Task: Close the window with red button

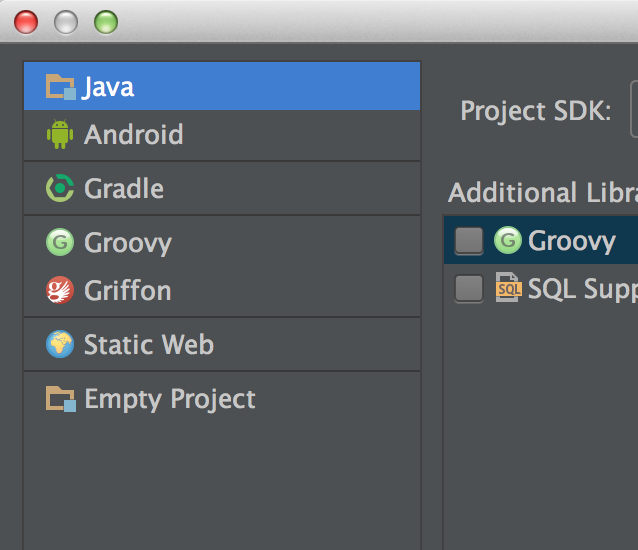Action: coord(26,22)
